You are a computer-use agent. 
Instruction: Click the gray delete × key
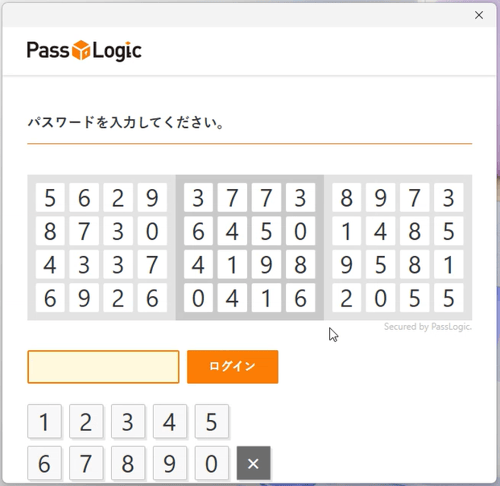coord(253,463)
